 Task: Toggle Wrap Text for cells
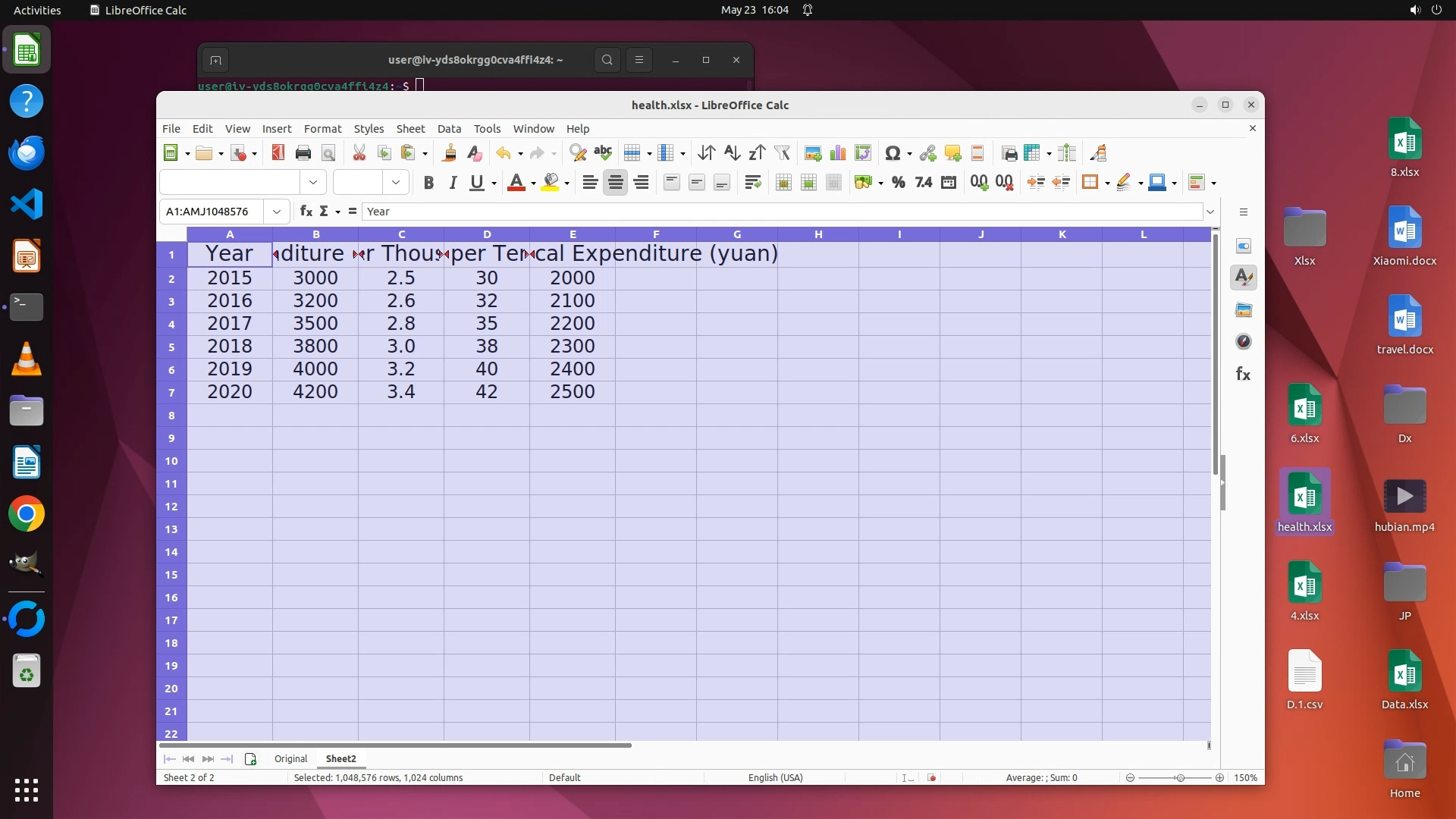tap(752, 182)
